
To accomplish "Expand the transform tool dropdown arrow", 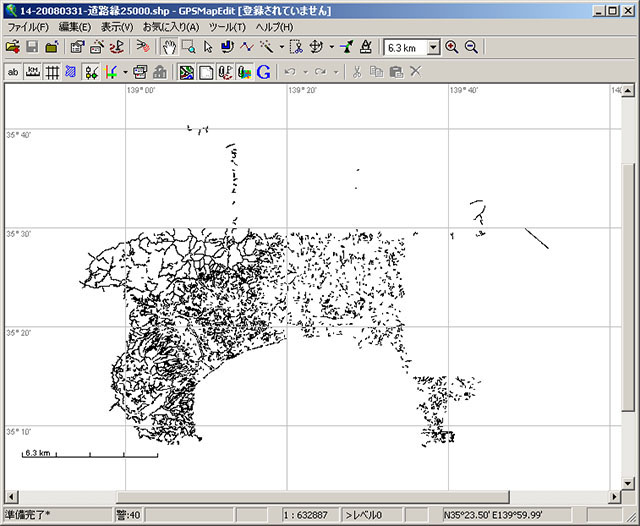I will (331, 47).
